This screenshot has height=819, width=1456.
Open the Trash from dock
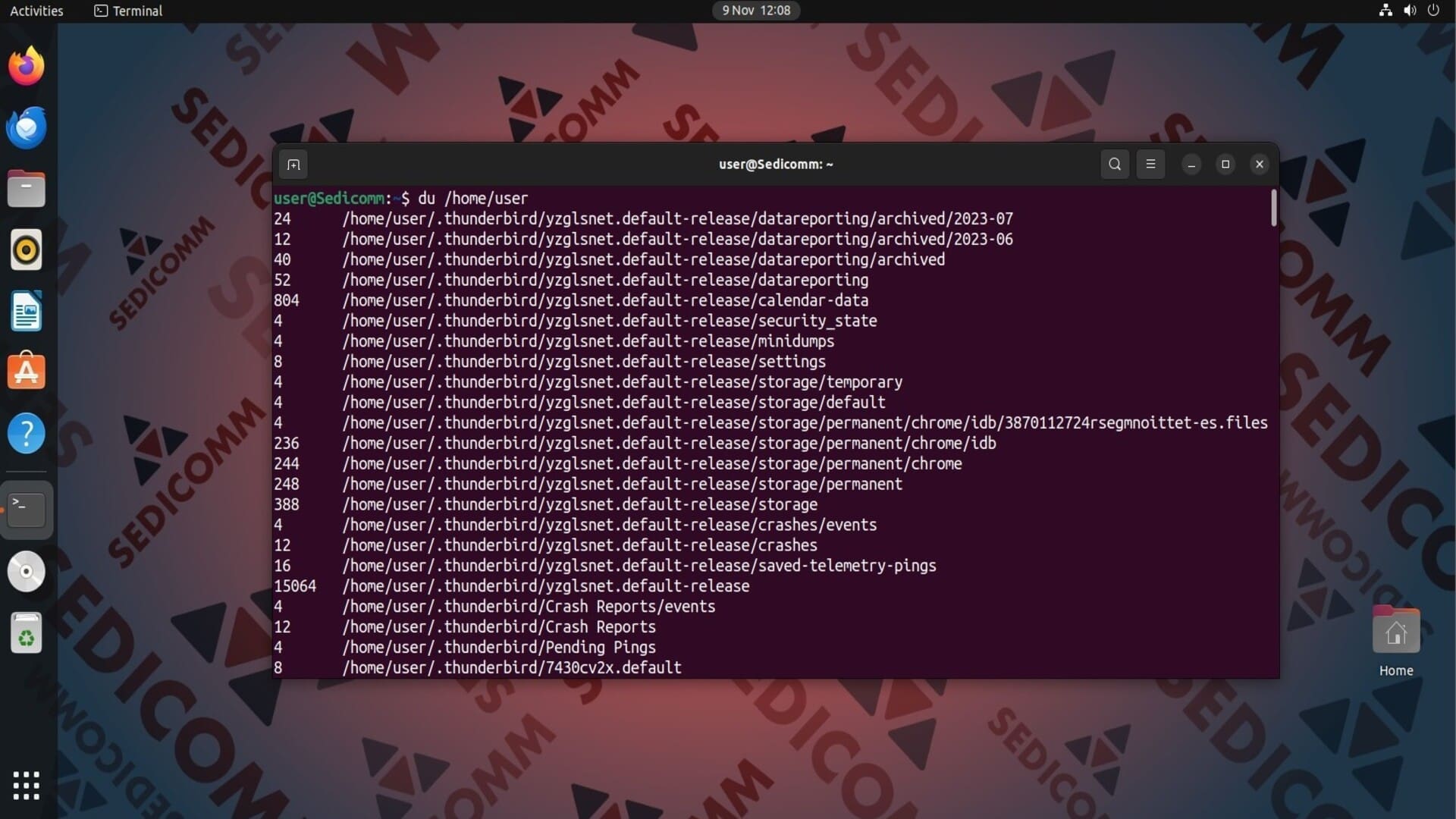click(x=27, y=633)
